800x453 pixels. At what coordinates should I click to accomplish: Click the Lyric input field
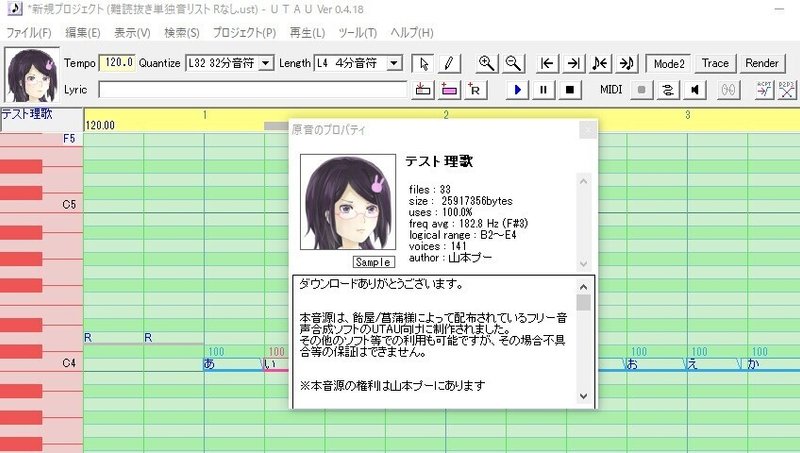[253, 90]
